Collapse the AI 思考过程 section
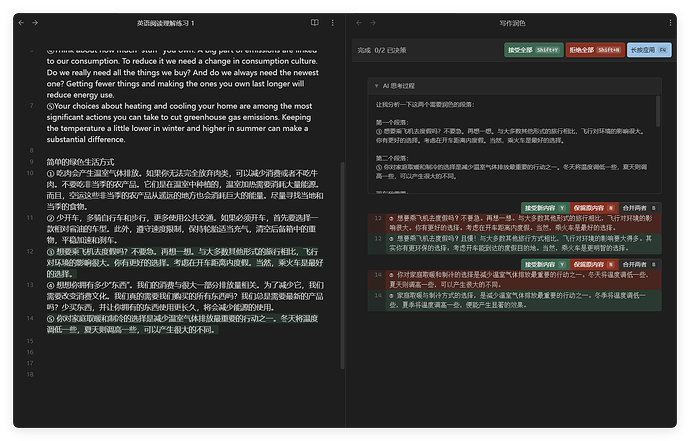This screenshot has width=690, height=441. [x=377, y=86]
